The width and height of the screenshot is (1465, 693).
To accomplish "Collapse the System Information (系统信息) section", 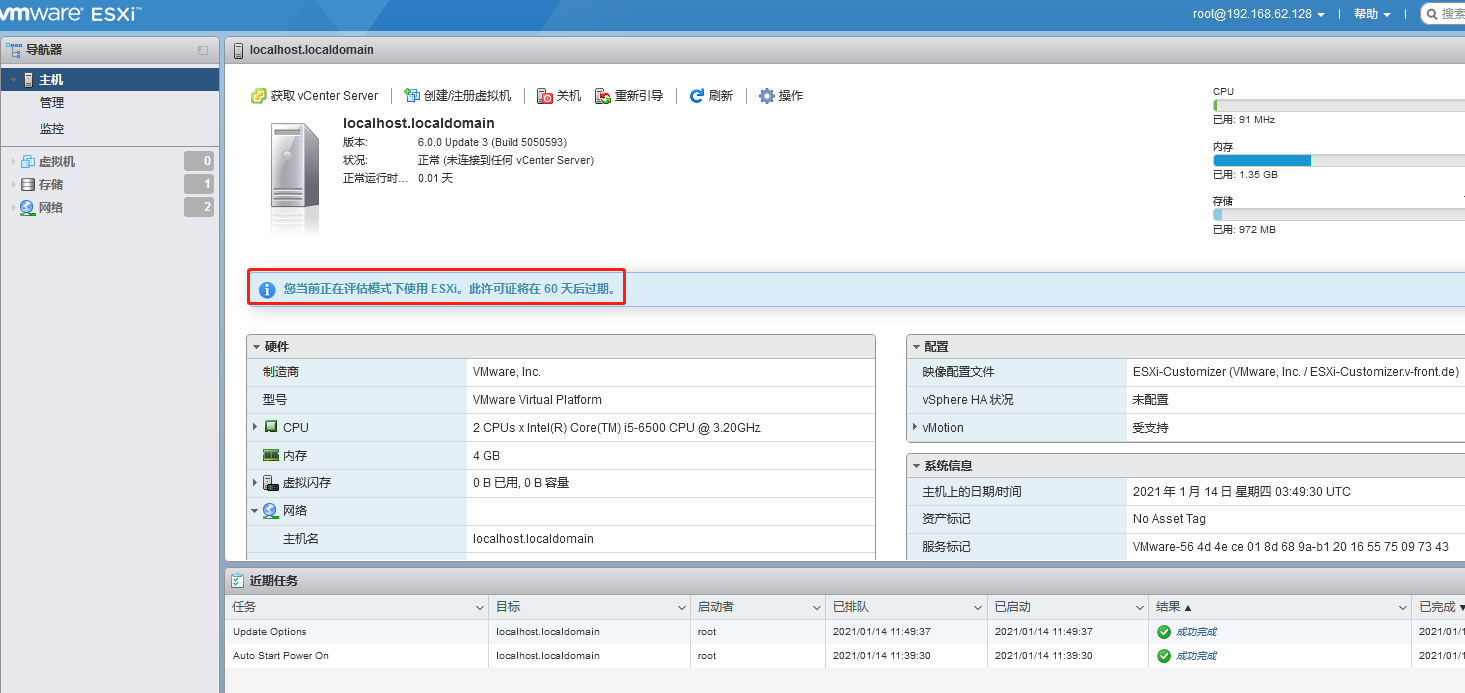I will point(916,465).
